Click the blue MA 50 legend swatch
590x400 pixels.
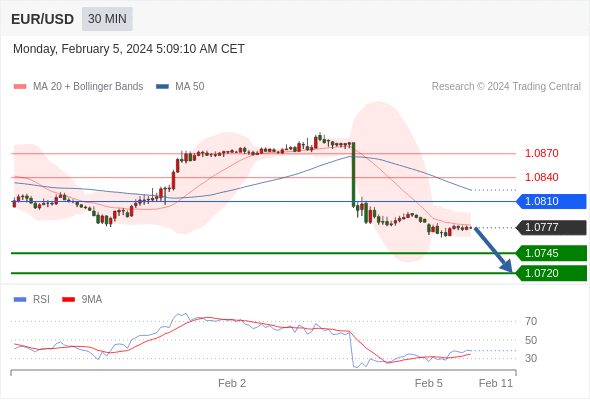tap(163, 87)
